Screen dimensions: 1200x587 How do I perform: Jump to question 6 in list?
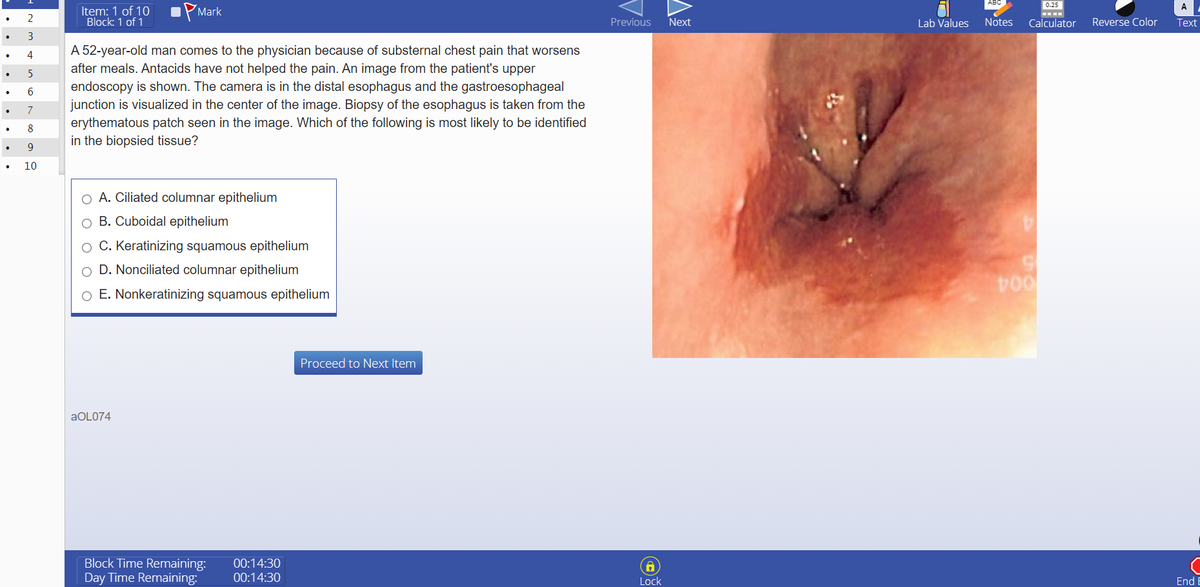click(x=30, y=91)
